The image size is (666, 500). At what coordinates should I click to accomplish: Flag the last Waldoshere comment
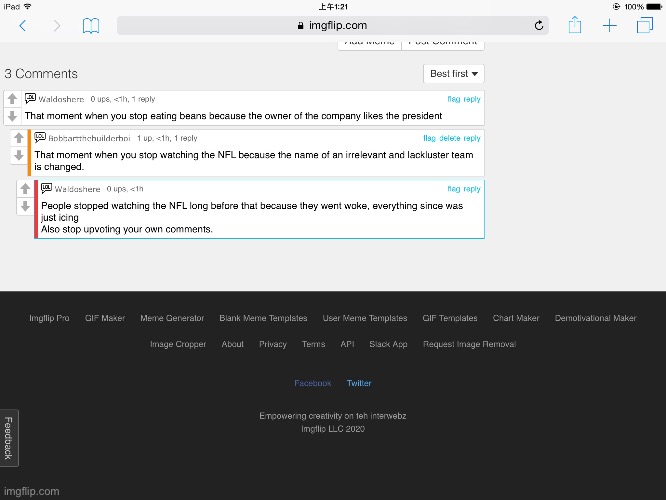454,188
